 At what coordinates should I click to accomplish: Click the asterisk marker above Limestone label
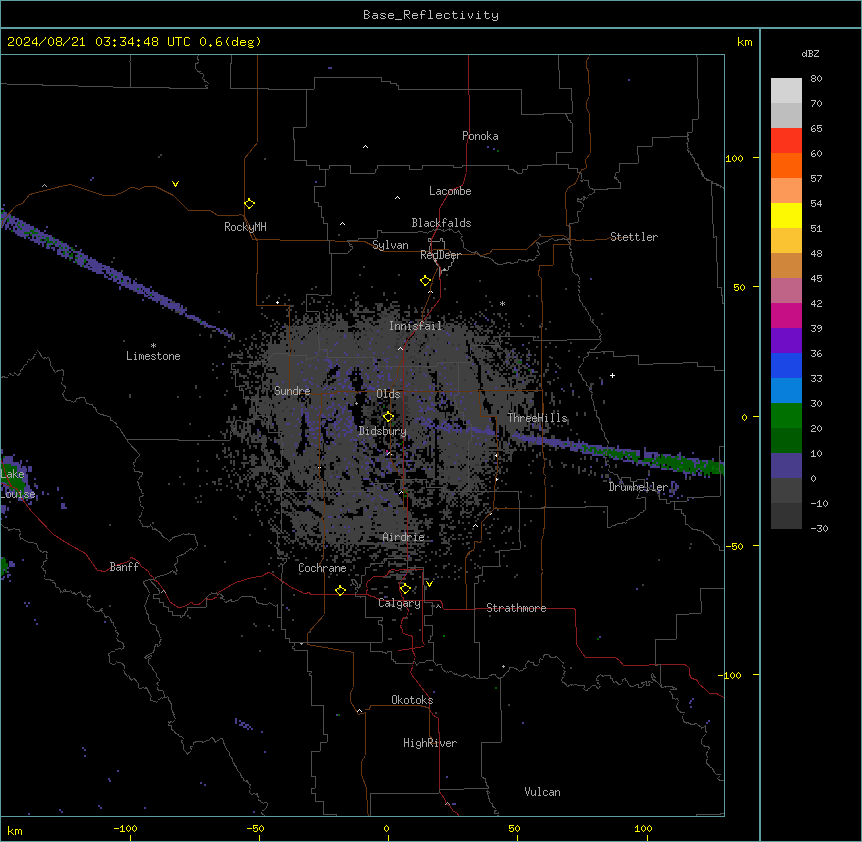[x=153, y=346]
